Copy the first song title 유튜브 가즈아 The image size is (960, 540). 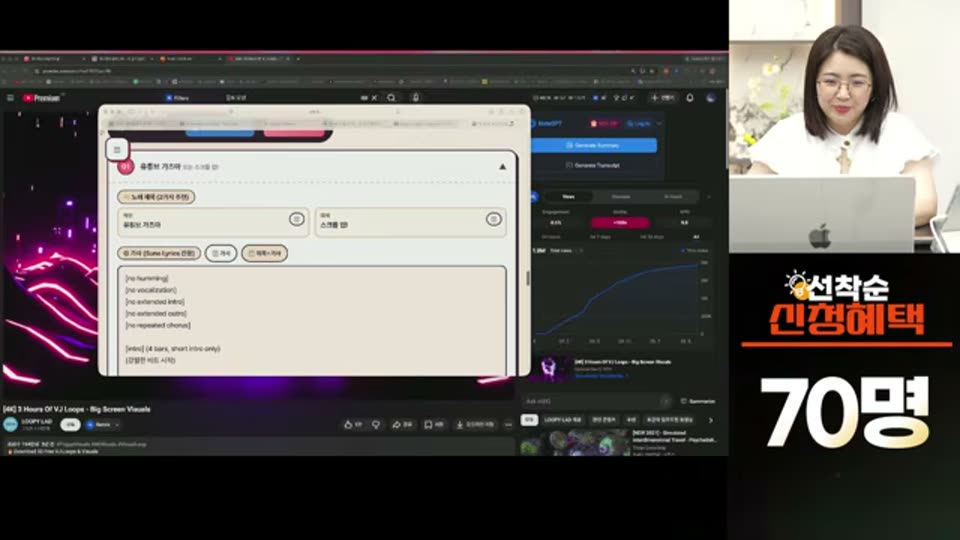point(296,219)
